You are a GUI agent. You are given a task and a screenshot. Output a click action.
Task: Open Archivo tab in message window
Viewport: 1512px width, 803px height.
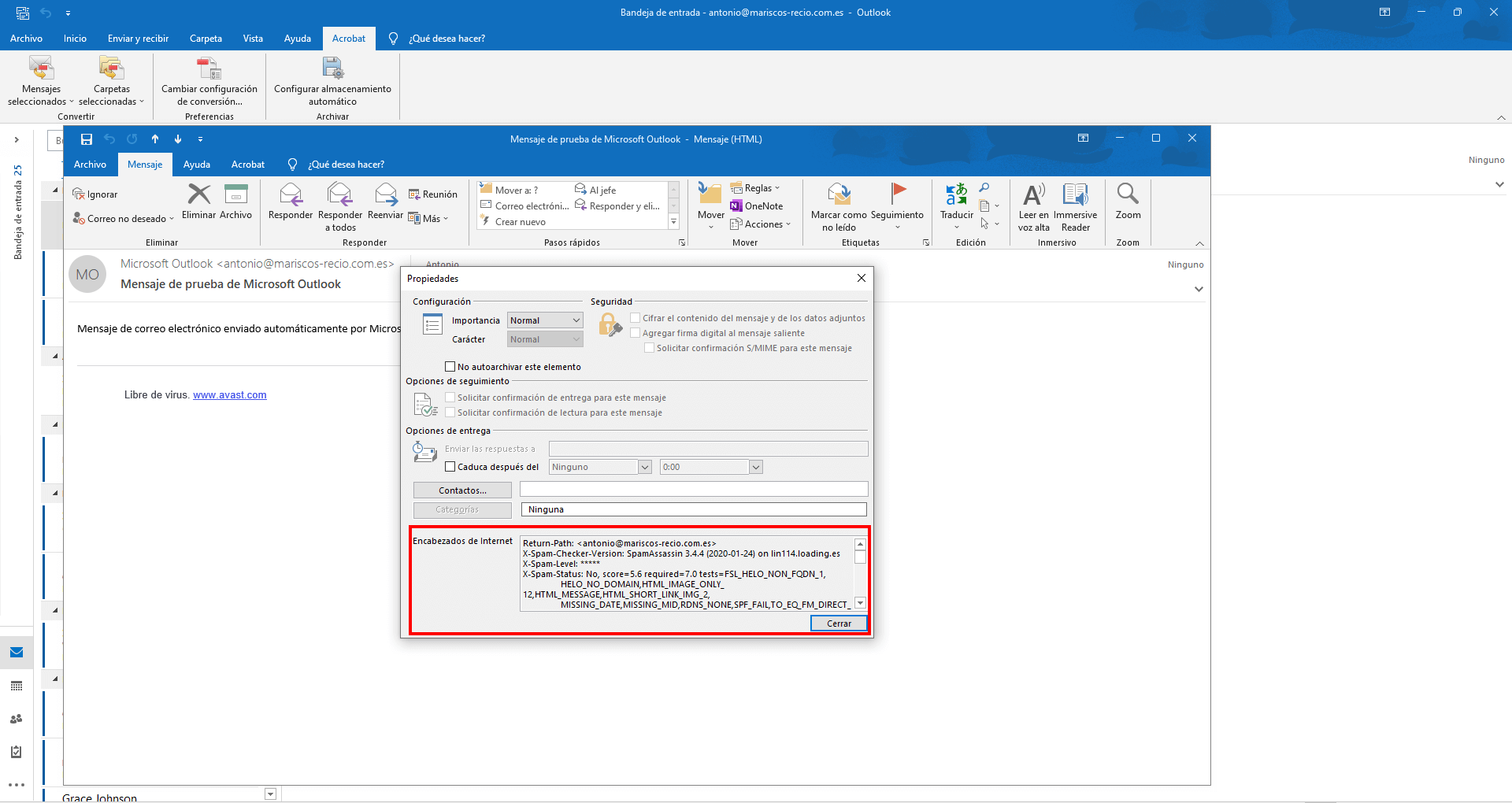(90, 165)
